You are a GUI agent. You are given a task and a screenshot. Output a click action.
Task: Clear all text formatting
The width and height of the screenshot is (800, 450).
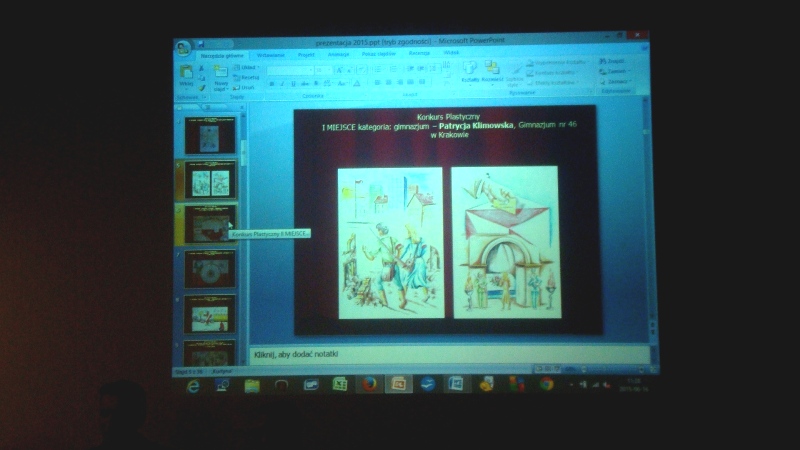[362, 70]
